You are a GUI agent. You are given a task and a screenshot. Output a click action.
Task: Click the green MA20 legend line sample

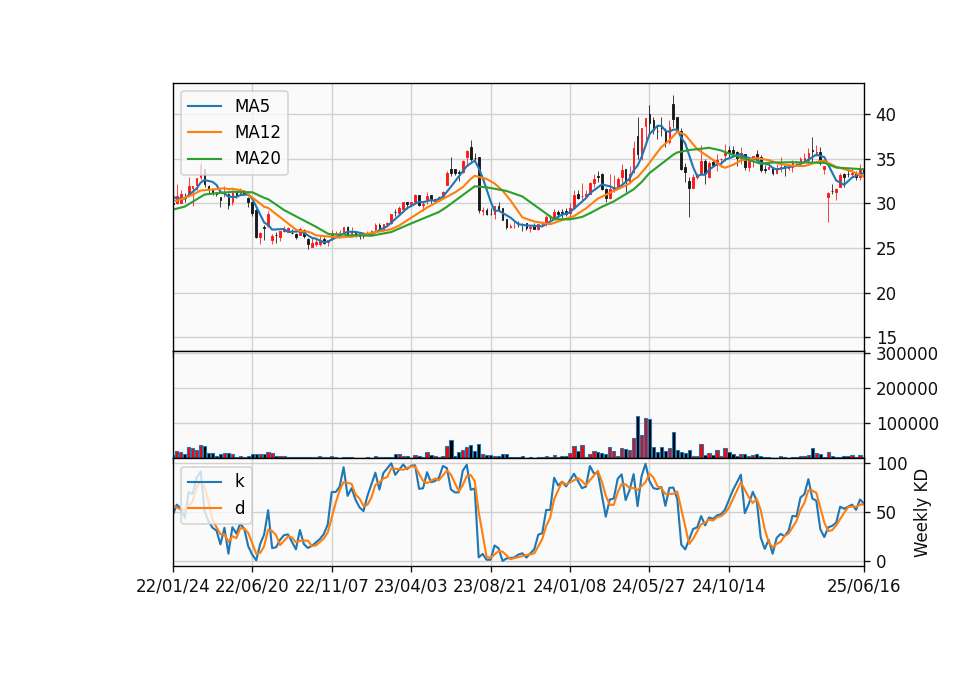[204, 158]
